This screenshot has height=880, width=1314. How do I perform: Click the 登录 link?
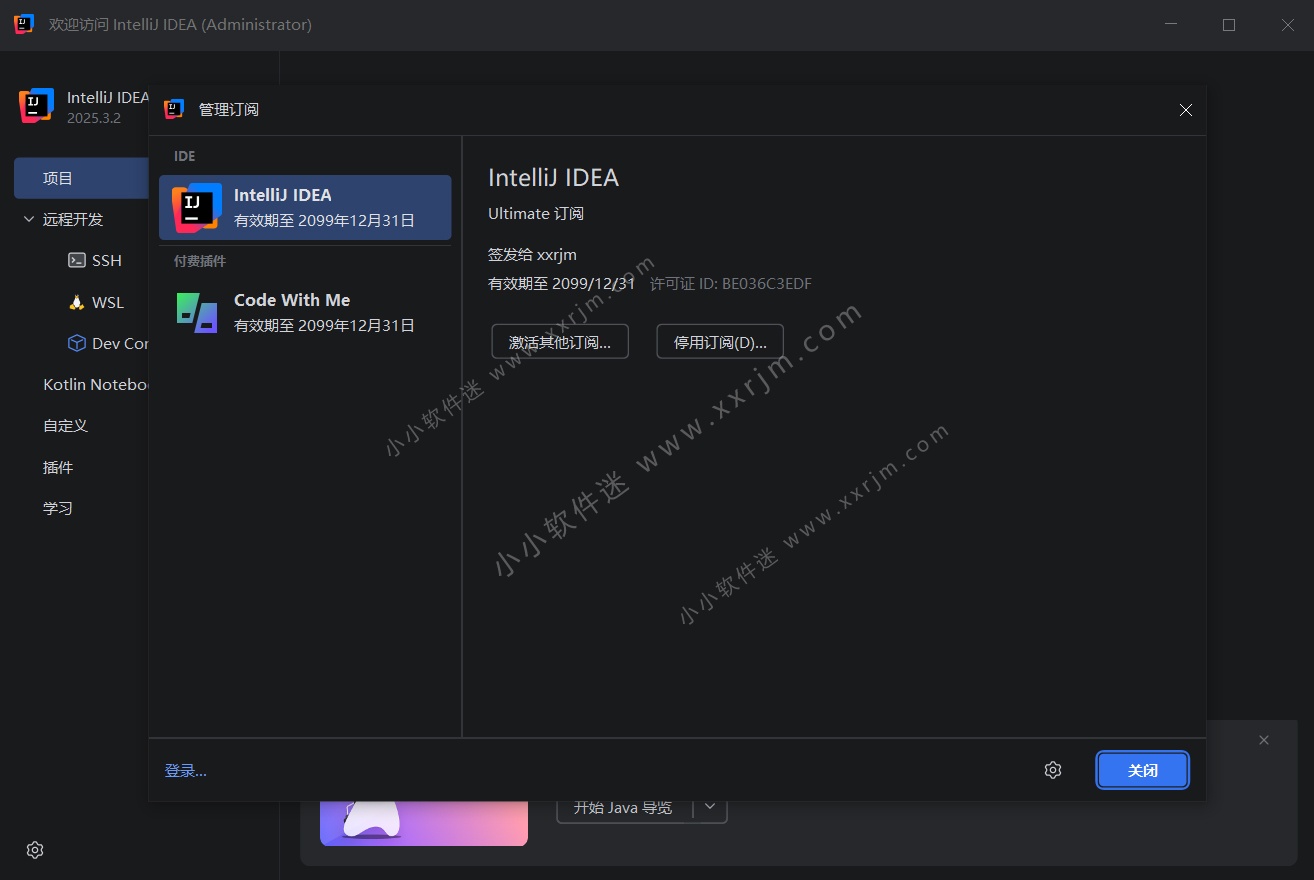click(x=185, y=769)
